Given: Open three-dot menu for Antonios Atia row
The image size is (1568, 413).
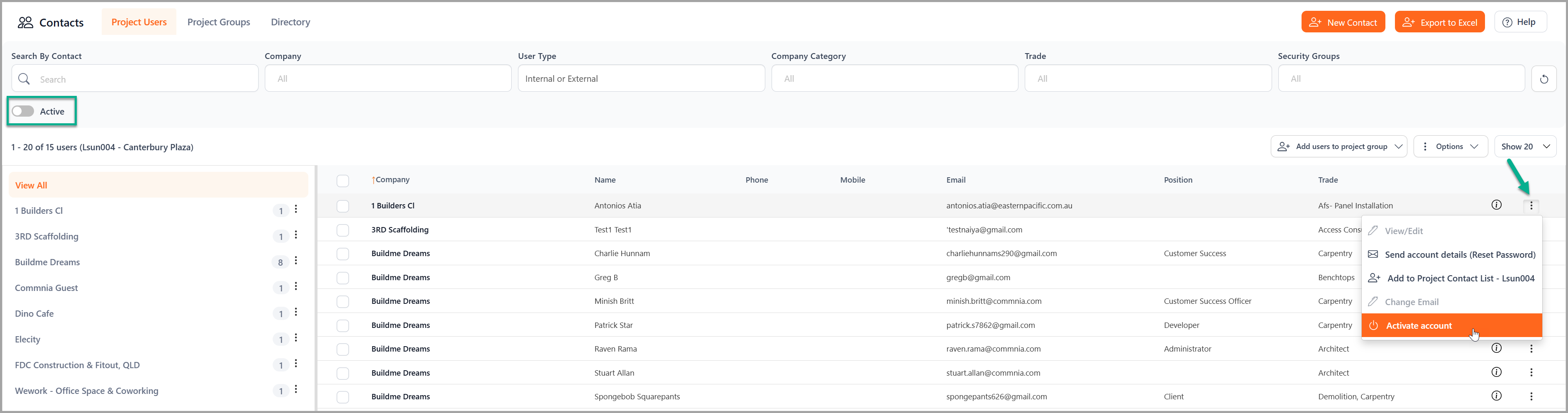Looking at the screenshot, I should [x=1531, y=206].
